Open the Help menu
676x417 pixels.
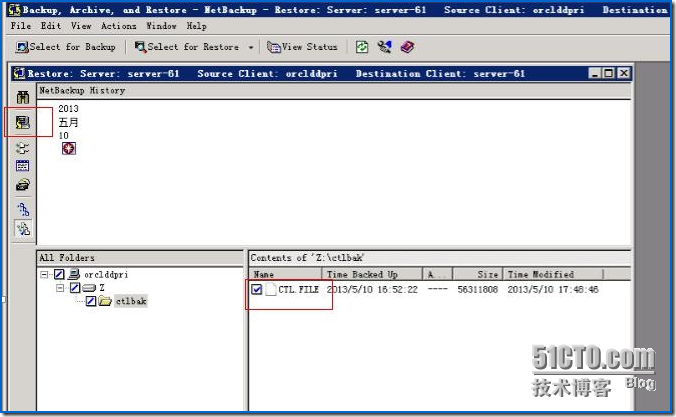tap(197, 26)
